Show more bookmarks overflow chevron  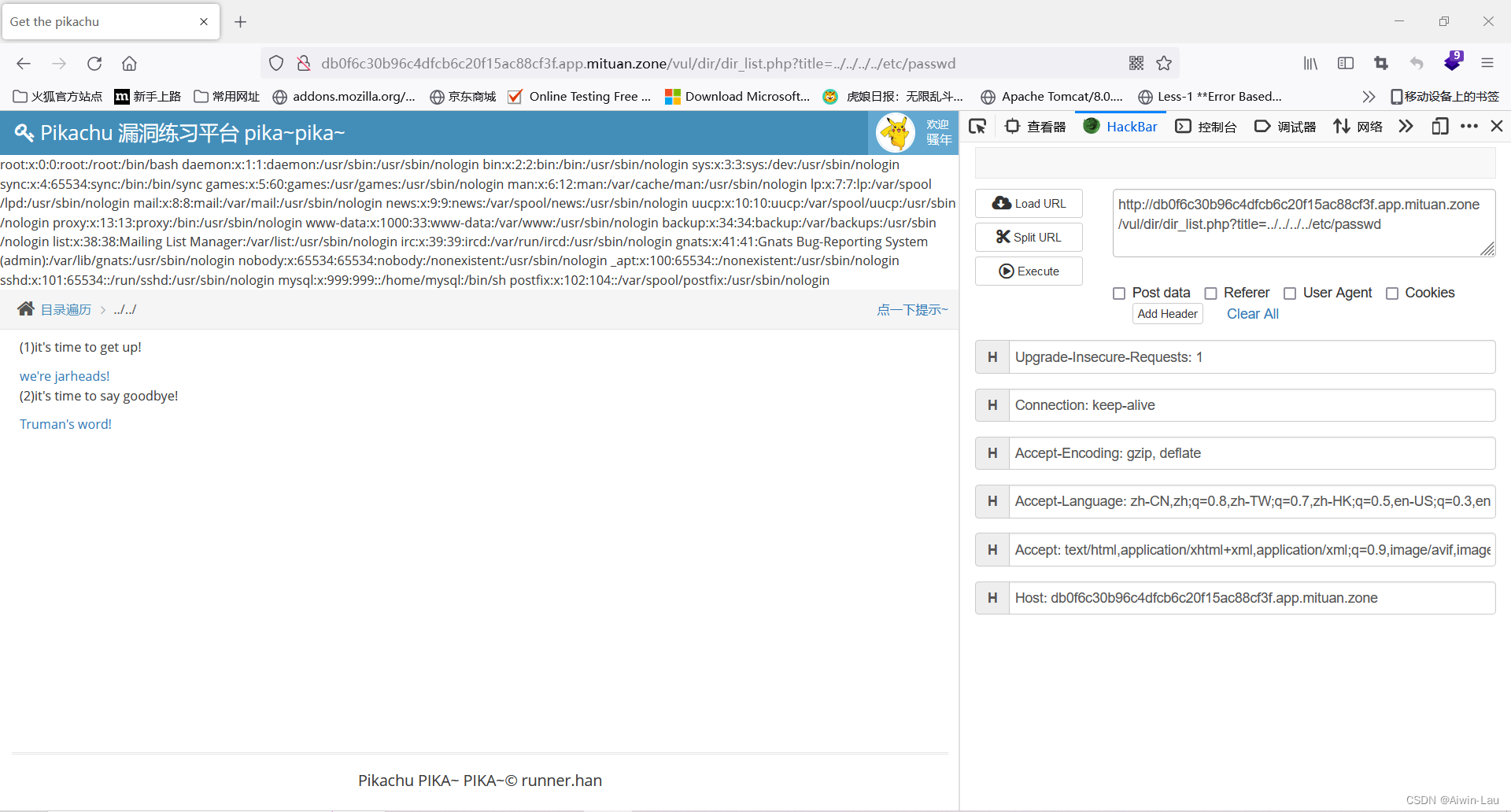click(x=1369, y=97)
